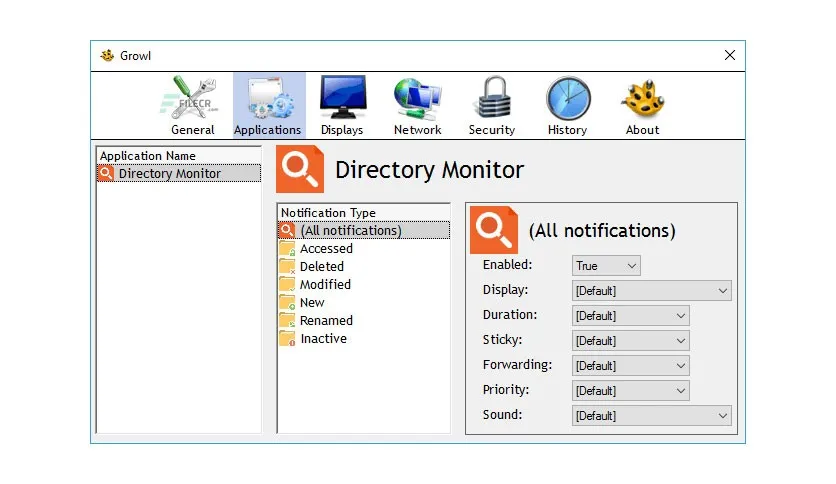Open the Sticky dropdown
The width and height of the screenshot is (836, 484).
tap(631, 341)
